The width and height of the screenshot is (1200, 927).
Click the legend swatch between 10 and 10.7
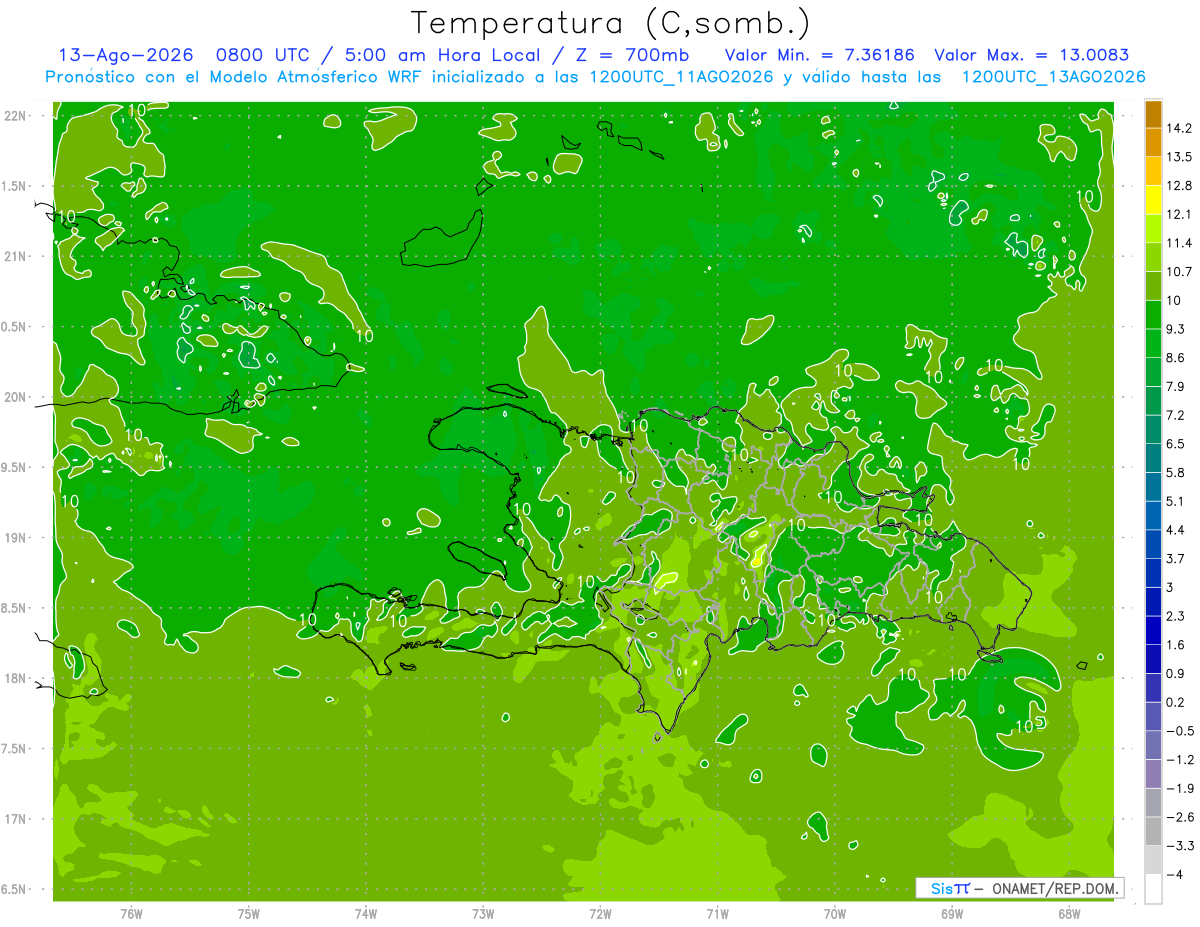tap(1153, 286)
